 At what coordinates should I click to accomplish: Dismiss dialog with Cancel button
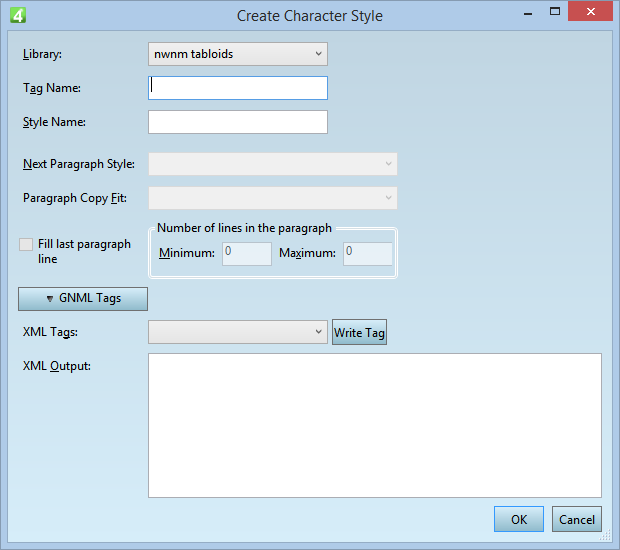point(577,519)
